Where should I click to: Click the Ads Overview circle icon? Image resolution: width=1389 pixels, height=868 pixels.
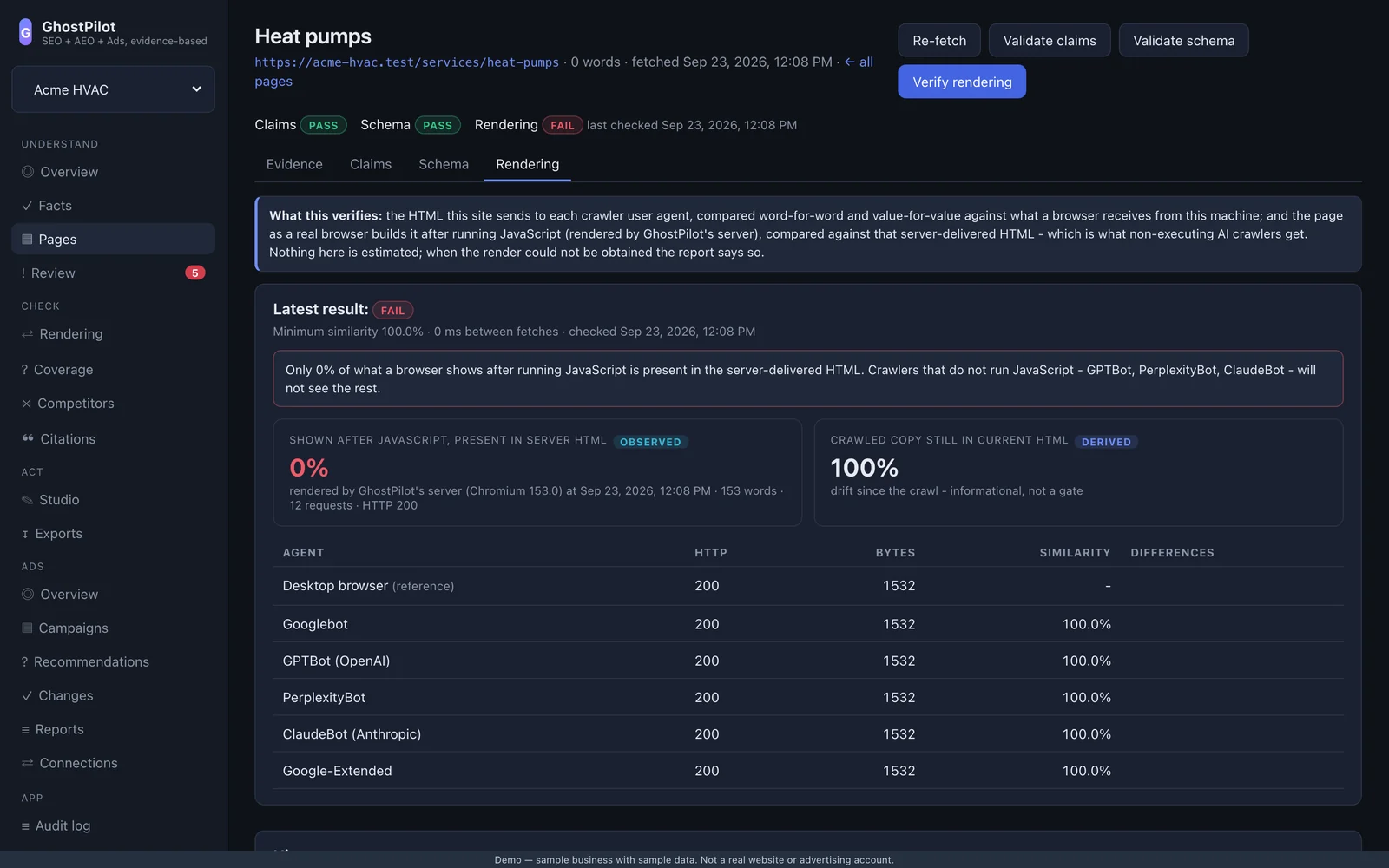[x=28, y=595]
